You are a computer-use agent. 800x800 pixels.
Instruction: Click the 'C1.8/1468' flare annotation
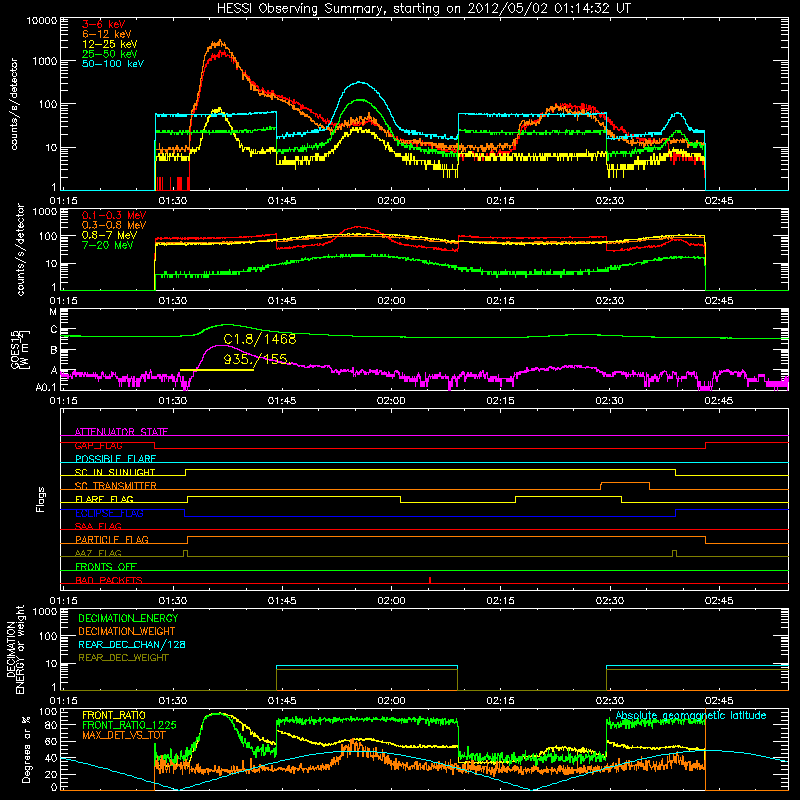point(260,339)
